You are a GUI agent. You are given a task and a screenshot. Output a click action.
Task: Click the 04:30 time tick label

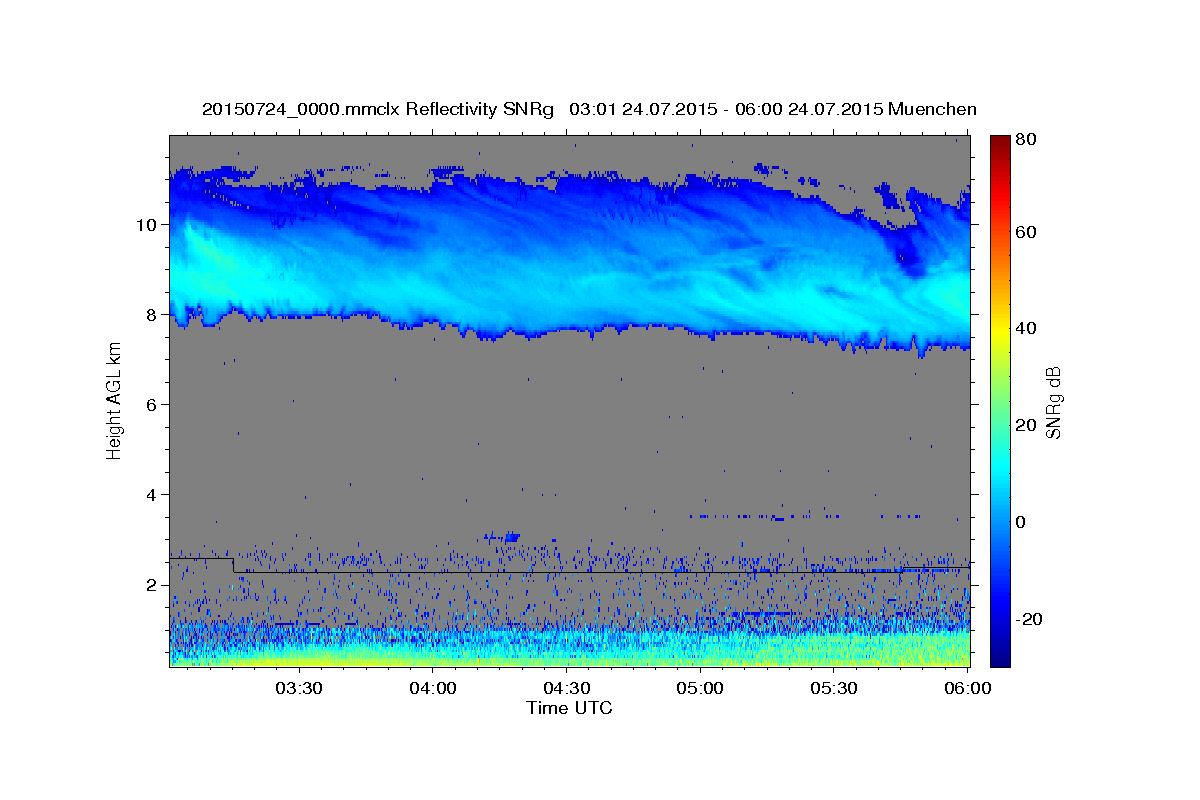point(566,689)
